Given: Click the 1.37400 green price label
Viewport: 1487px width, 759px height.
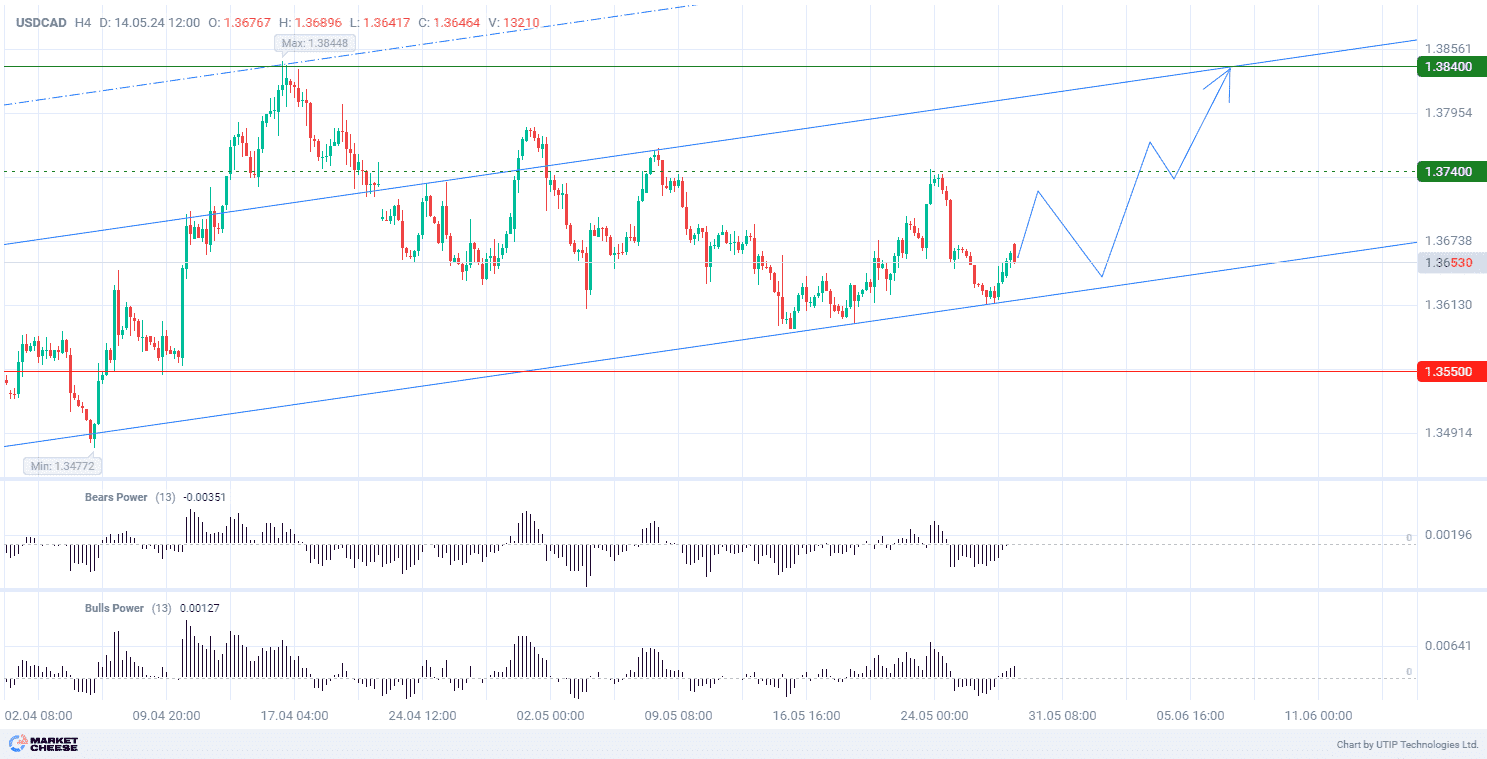Looking at the screenshot, I should point(1451,172).
